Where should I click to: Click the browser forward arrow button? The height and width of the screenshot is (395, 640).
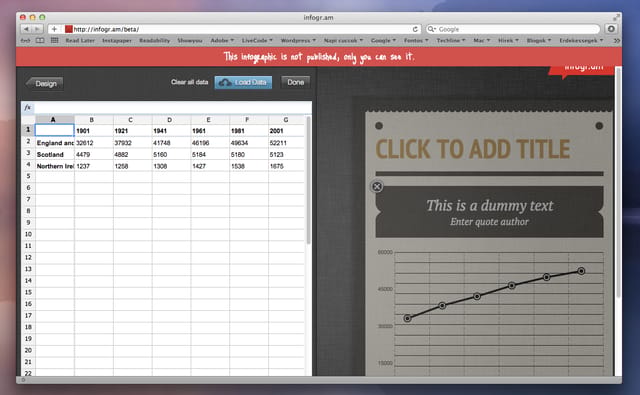pyautogui.click(x=37, y=29)
